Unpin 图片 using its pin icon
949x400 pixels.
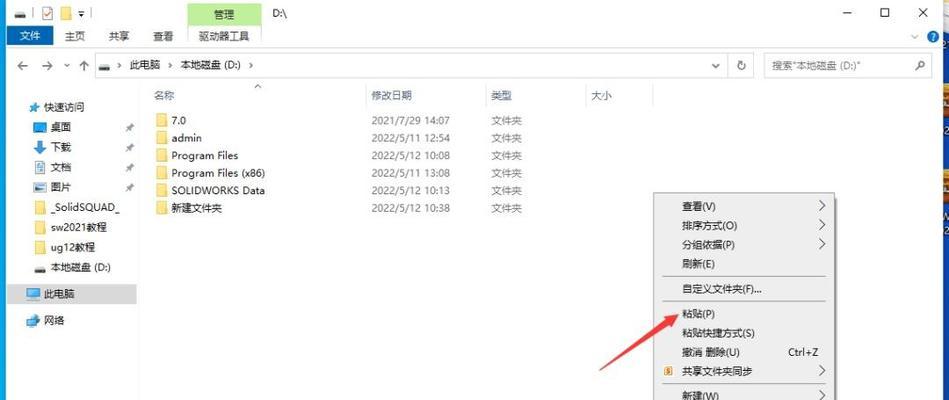(x=129, y=188)
